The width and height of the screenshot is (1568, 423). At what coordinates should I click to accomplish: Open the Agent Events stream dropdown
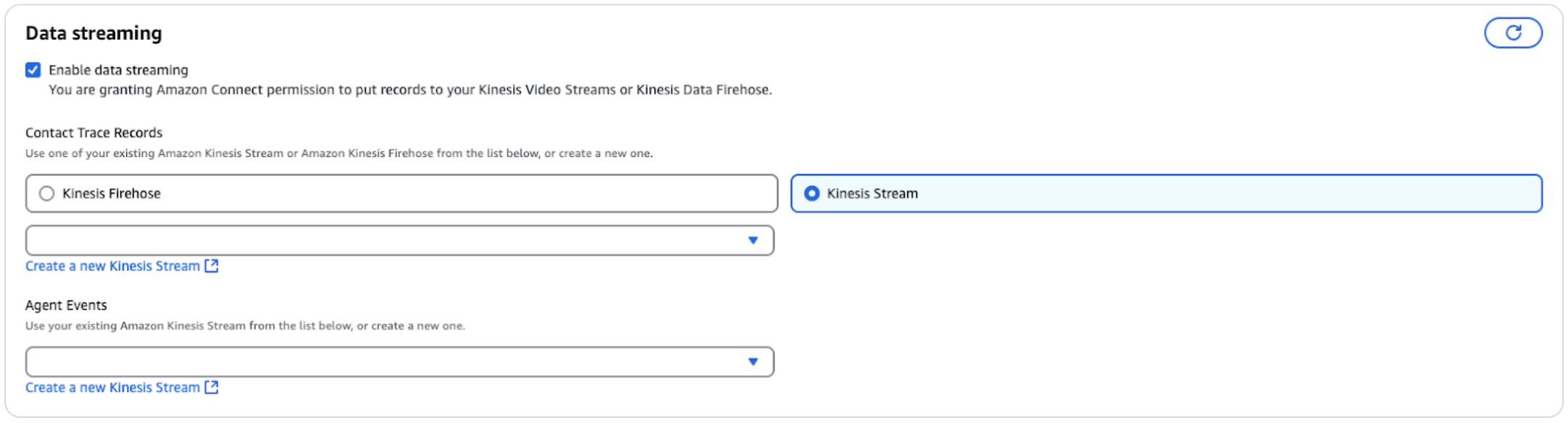(x=399, y=362)
